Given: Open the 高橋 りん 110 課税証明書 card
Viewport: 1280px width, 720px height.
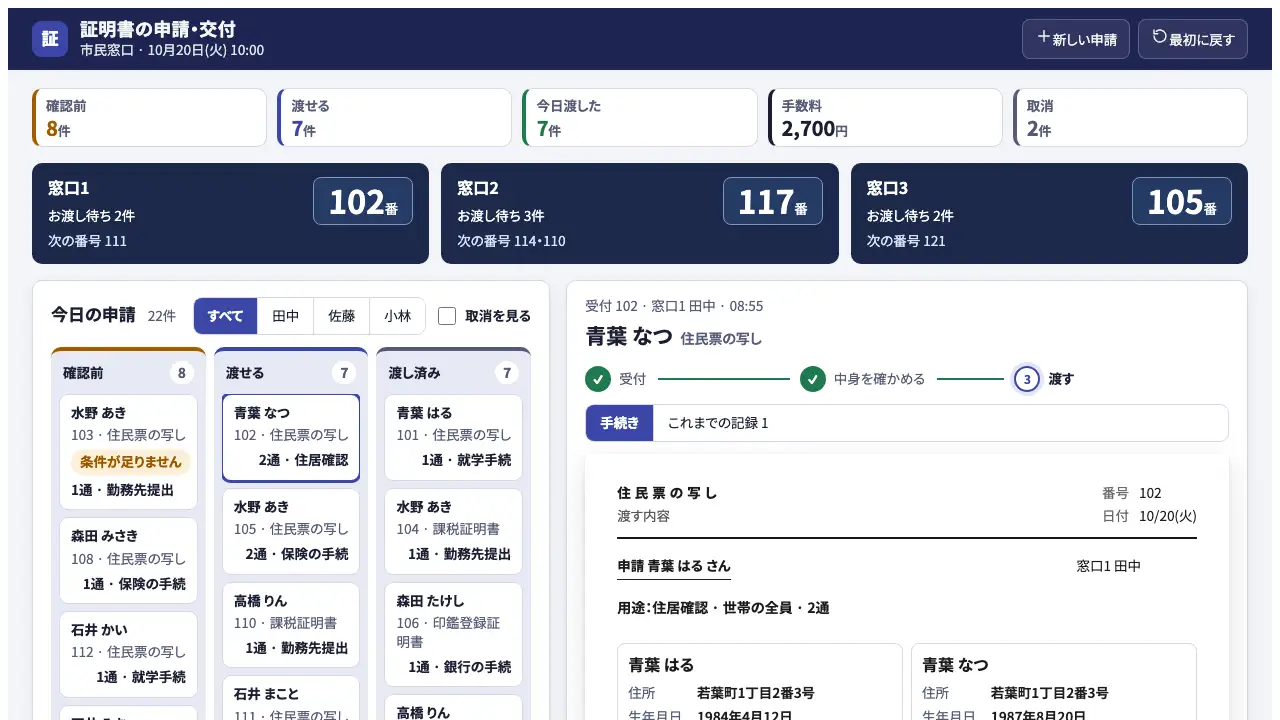Looking at the screenshot, I should tap(291, 624).
